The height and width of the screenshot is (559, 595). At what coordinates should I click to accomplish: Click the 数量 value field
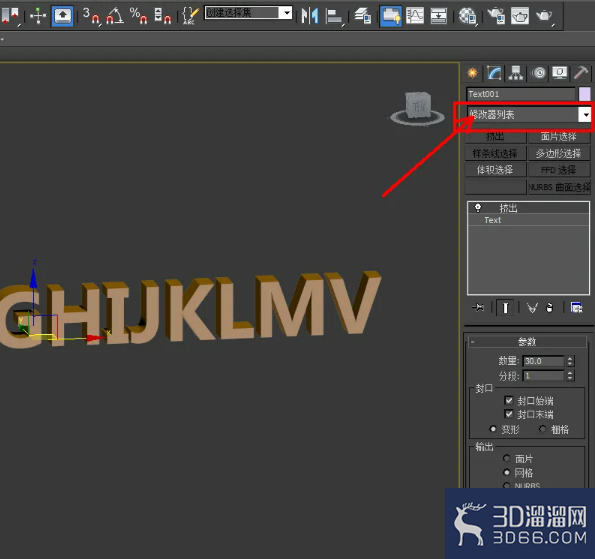click(543, 361)
